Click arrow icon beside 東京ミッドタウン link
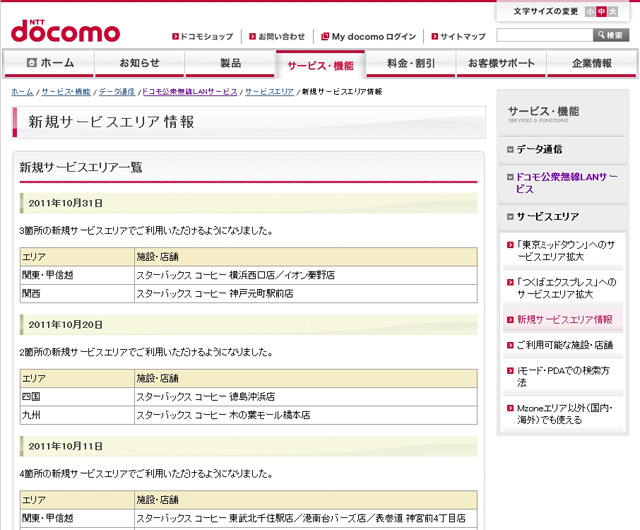This screenshot has height=530, width=640. coord(510,245)
